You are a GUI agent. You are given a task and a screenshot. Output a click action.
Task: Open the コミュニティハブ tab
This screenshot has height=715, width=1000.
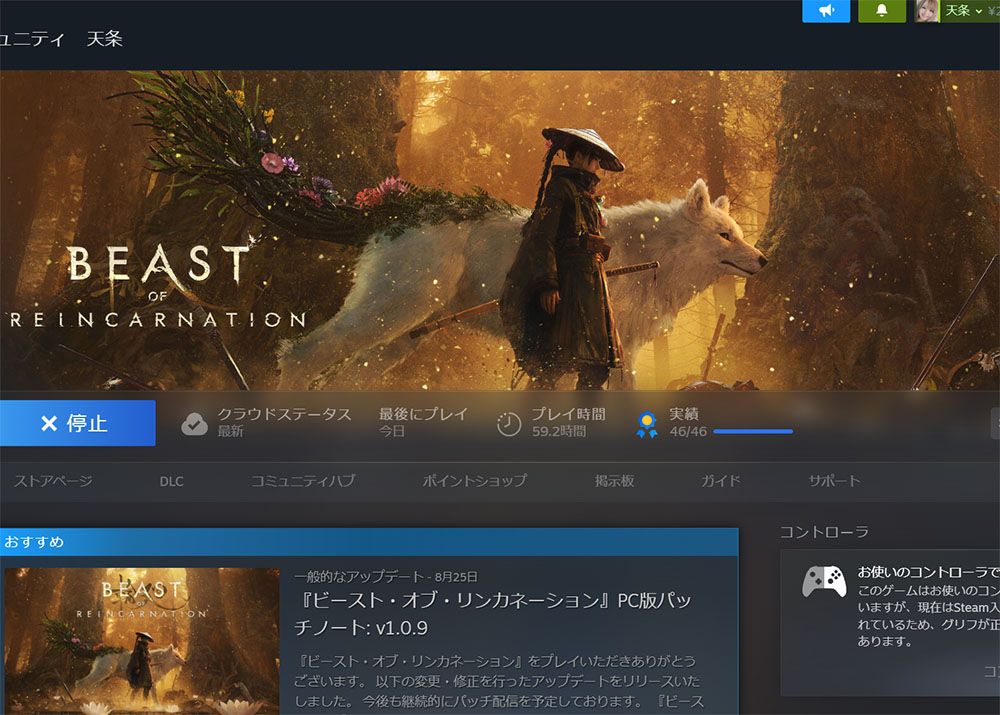(303, 481)
